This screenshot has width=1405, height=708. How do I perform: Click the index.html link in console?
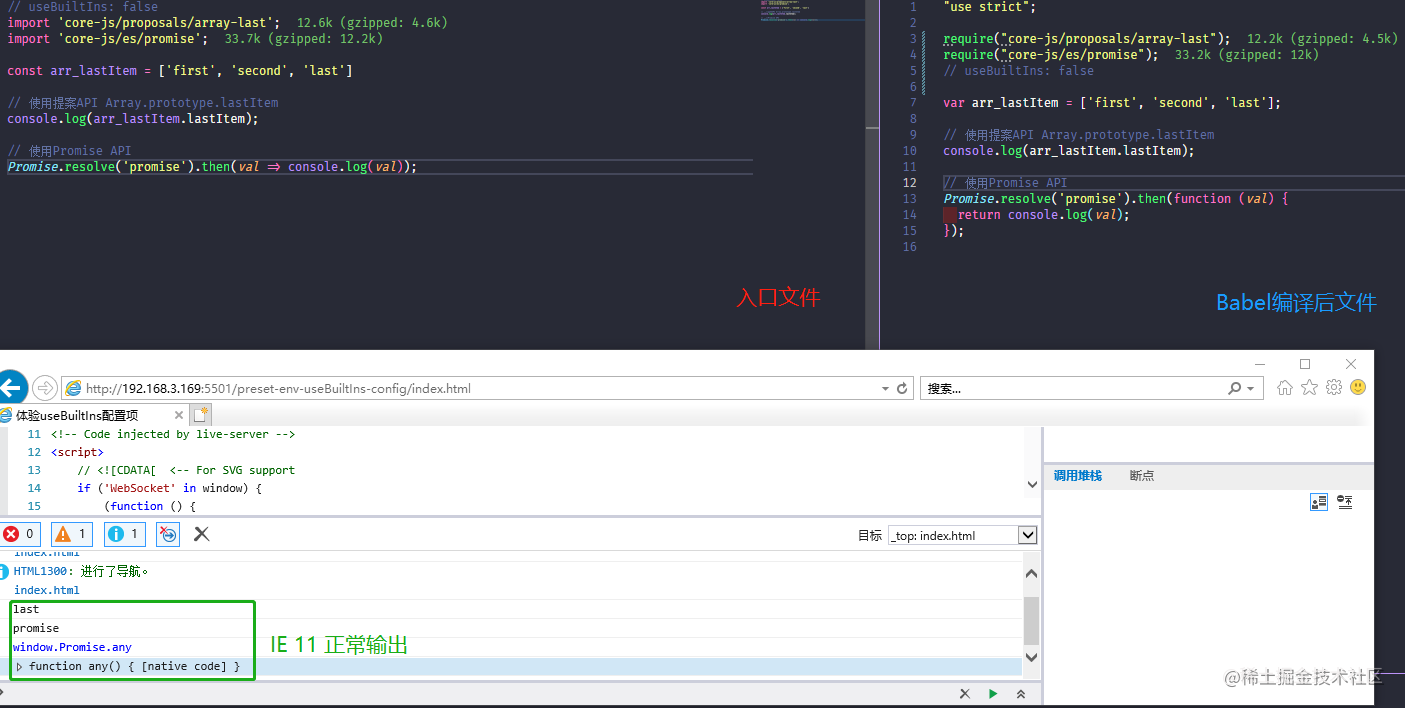coord(46,590)
